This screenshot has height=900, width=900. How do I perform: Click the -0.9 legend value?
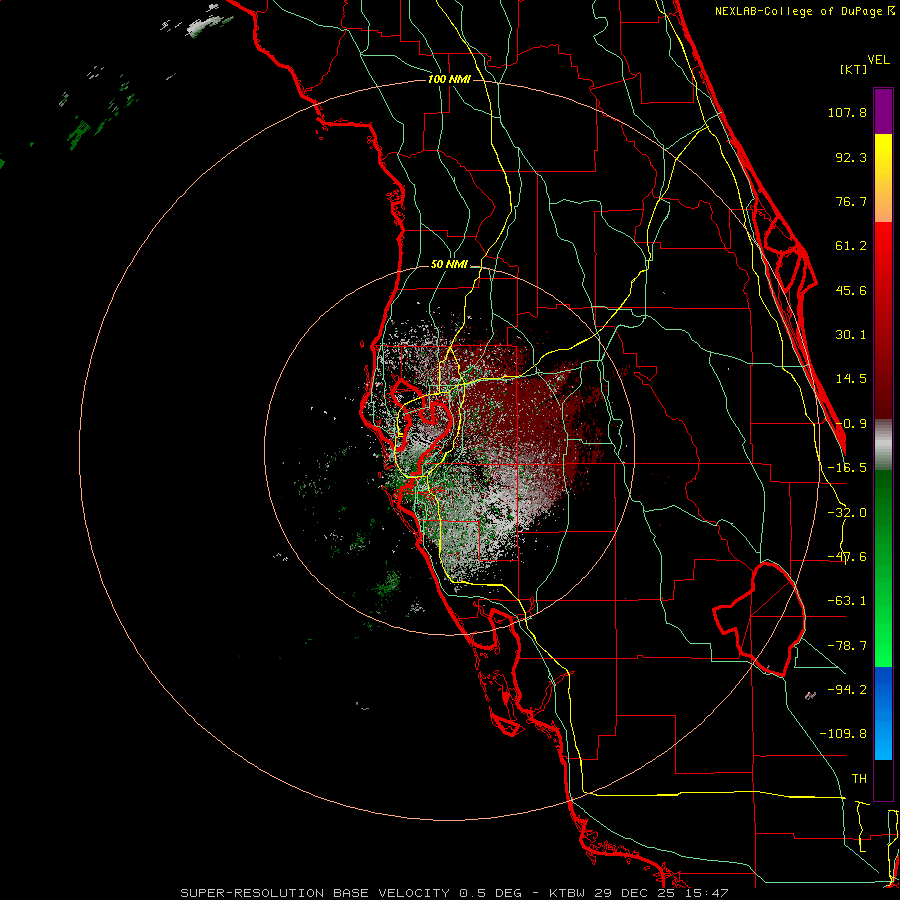click(851, 424)
